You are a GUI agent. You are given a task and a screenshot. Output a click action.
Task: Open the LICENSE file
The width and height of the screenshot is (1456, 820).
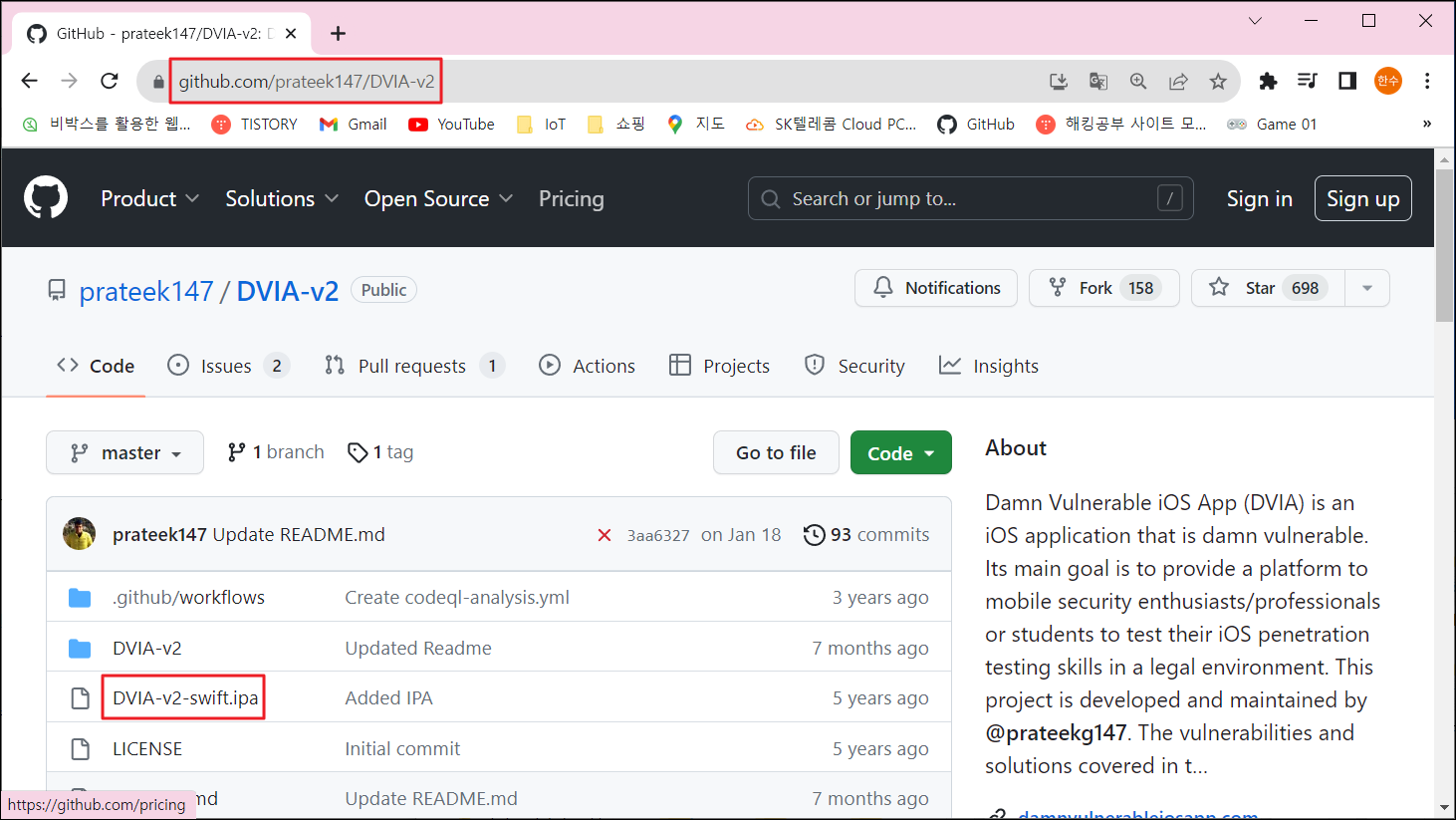tap(147, 748)
